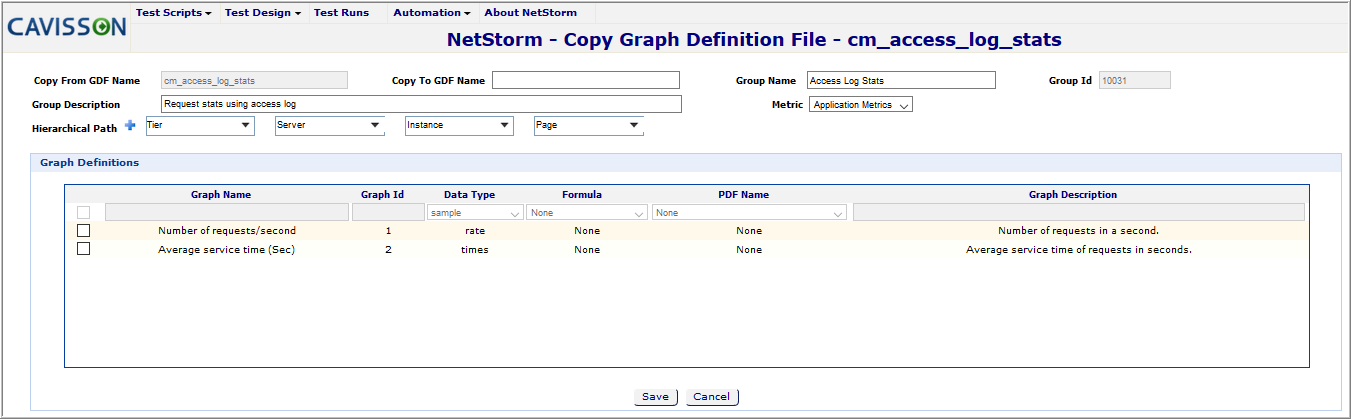Open the Instance hierarchical path dropdown
The height and width of the screenshot is (419, 1351).
click(x=459, y=125)
